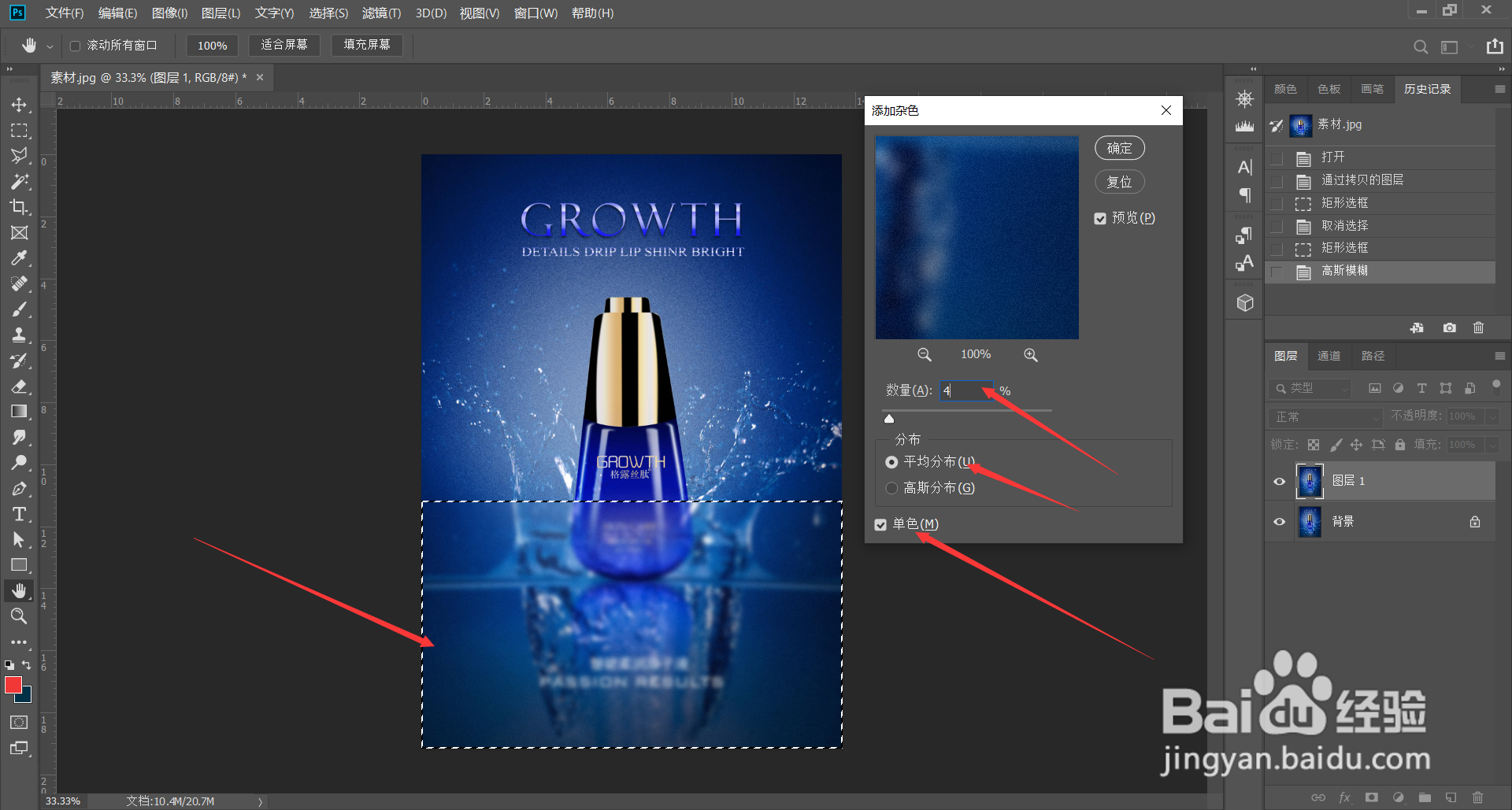The height and width of the screenshot is (810, 1512).
Task: Click 复位 button in Add Noise dialog
Action: pyautogui.click(x=1120, y=182)
